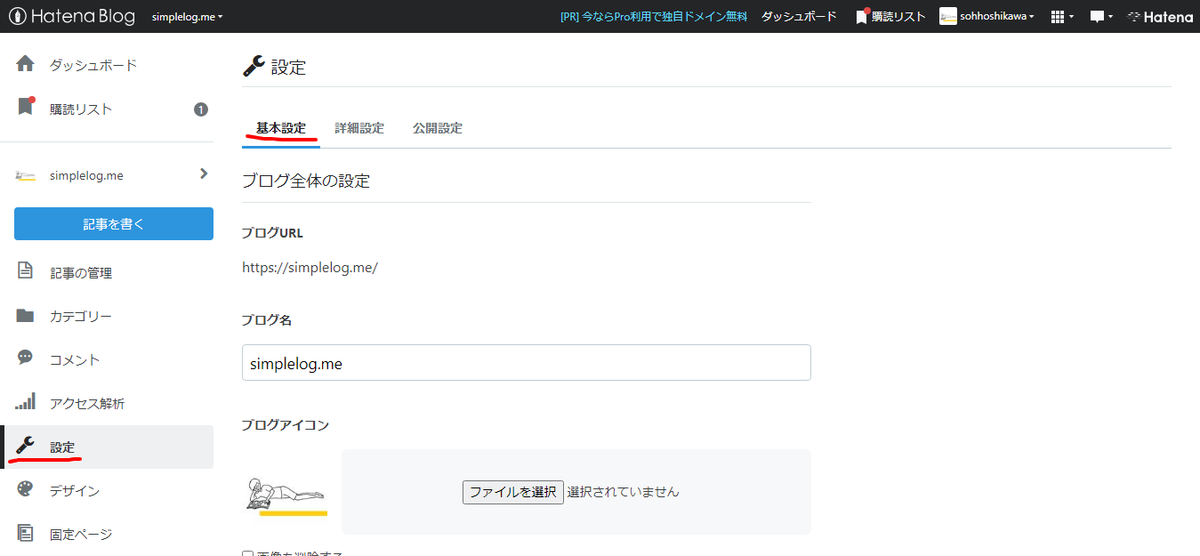Screen dimensions: 1200x556
Task: Open 設定 in the sidebar
Action: click(63, 448)
